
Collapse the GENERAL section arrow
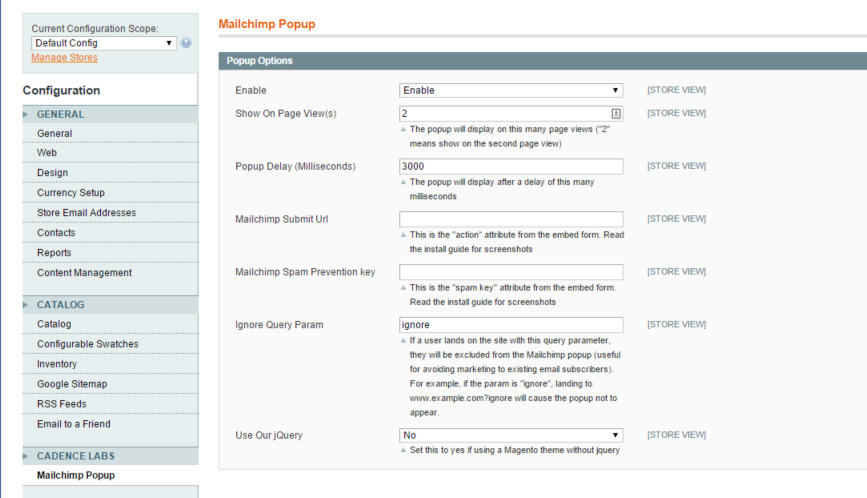pyautogui.click(x=25, y=114)
